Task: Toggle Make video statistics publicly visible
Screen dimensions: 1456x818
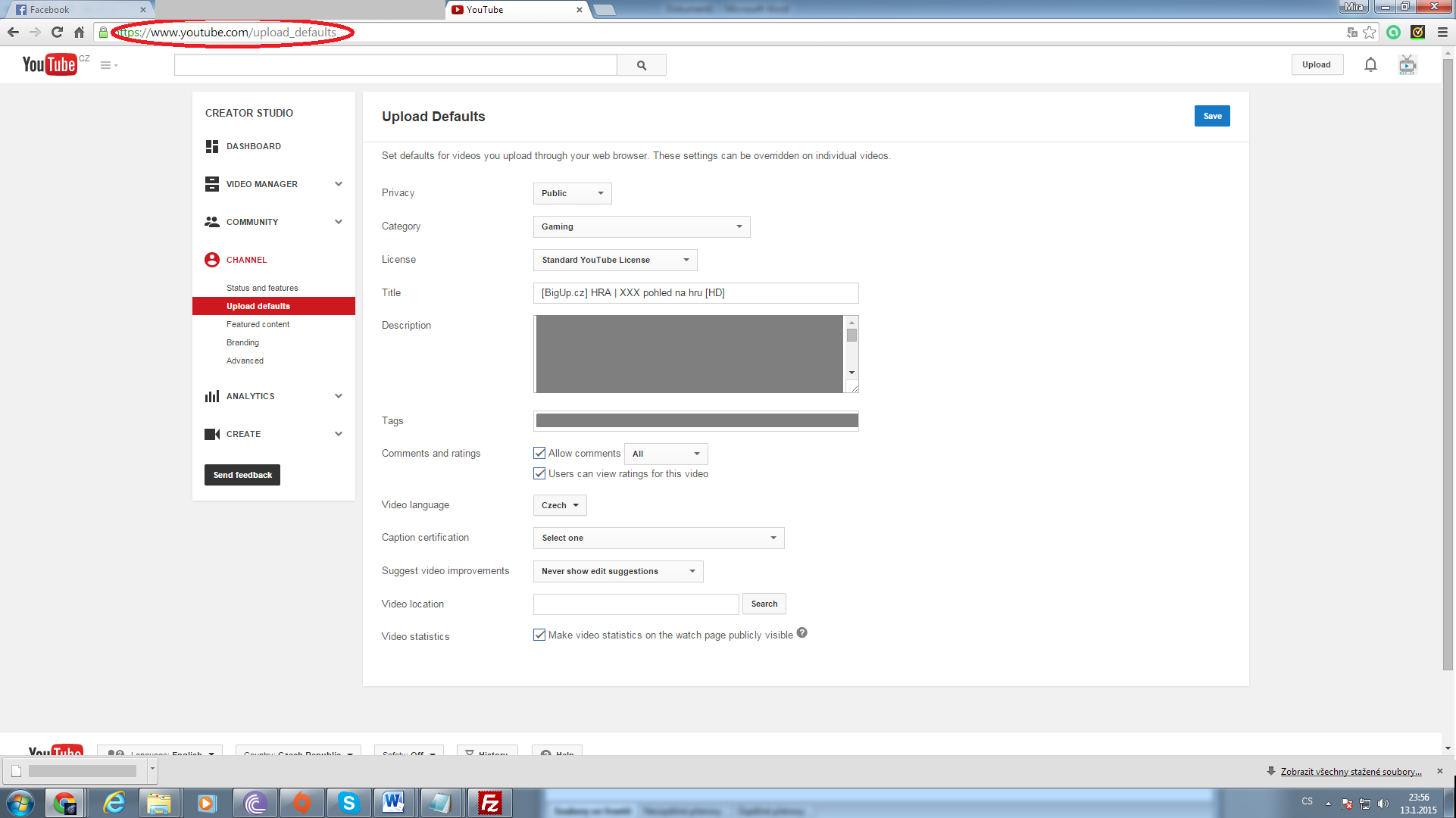Action: click(539, 635)
